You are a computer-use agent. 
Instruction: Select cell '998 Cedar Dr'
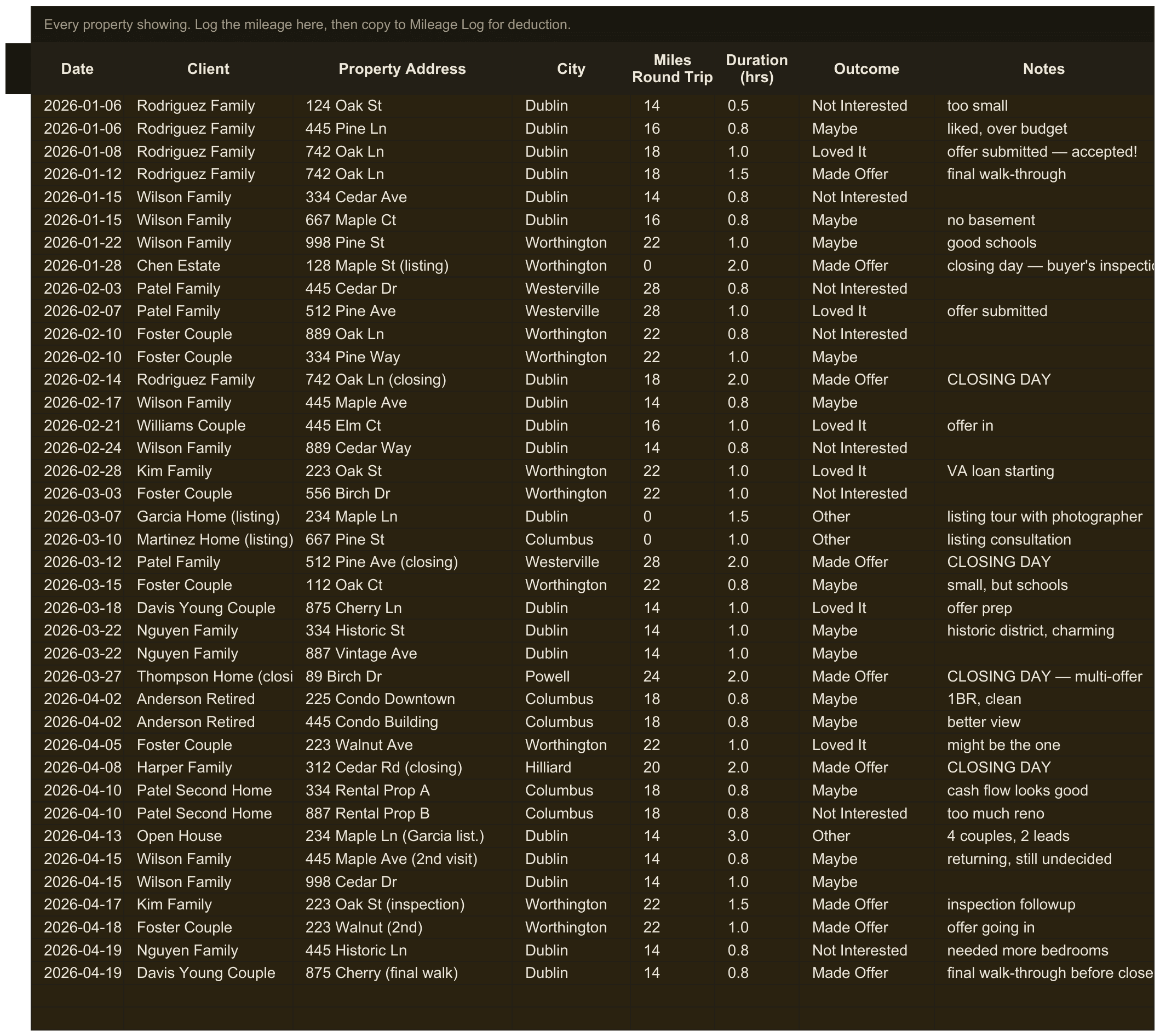(x=402, y=882)
